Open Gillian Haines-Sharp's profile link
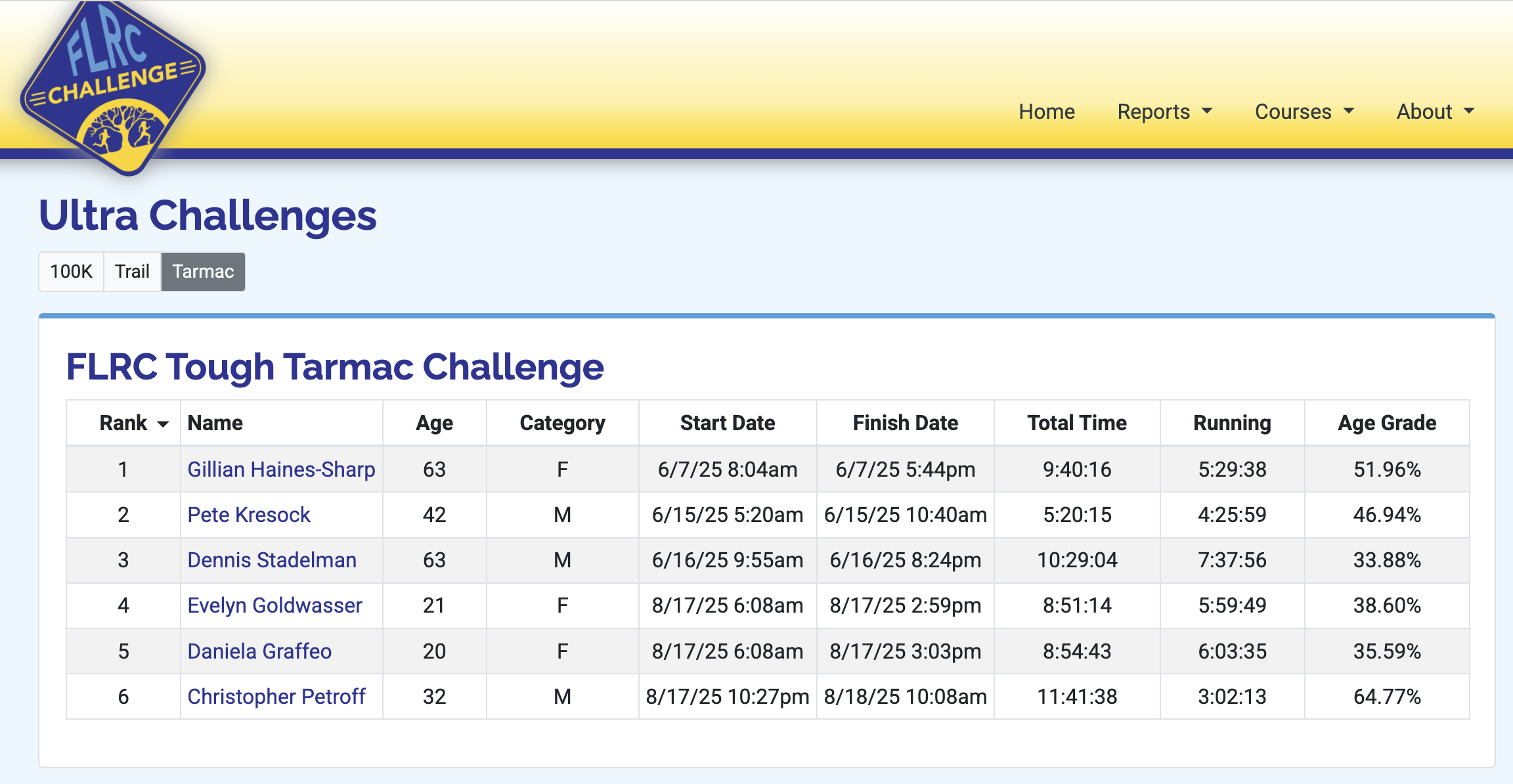This screenshot has height=784, width=1513. pyautogui.click(x=281, y=469)
